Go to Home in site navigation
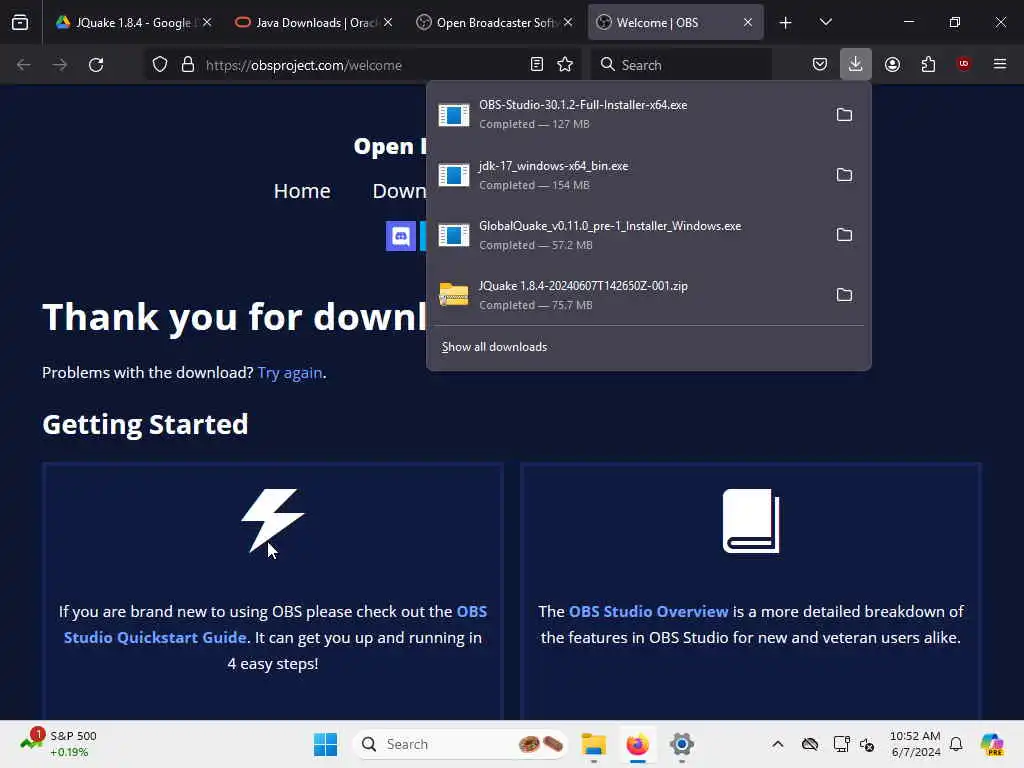The height and width of the screenshot is (768, 1024). 302,191
